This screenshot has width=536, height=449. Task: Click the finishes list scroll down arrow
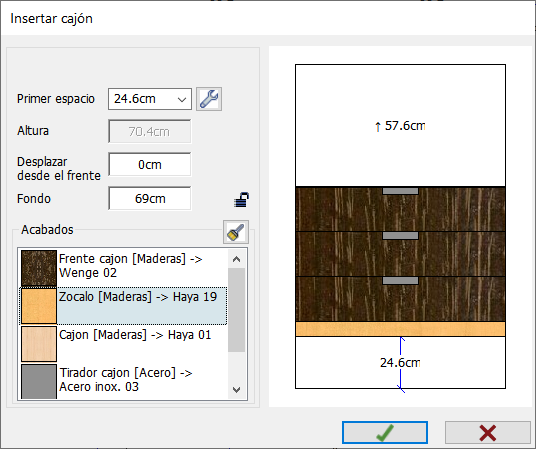(236, 389)
